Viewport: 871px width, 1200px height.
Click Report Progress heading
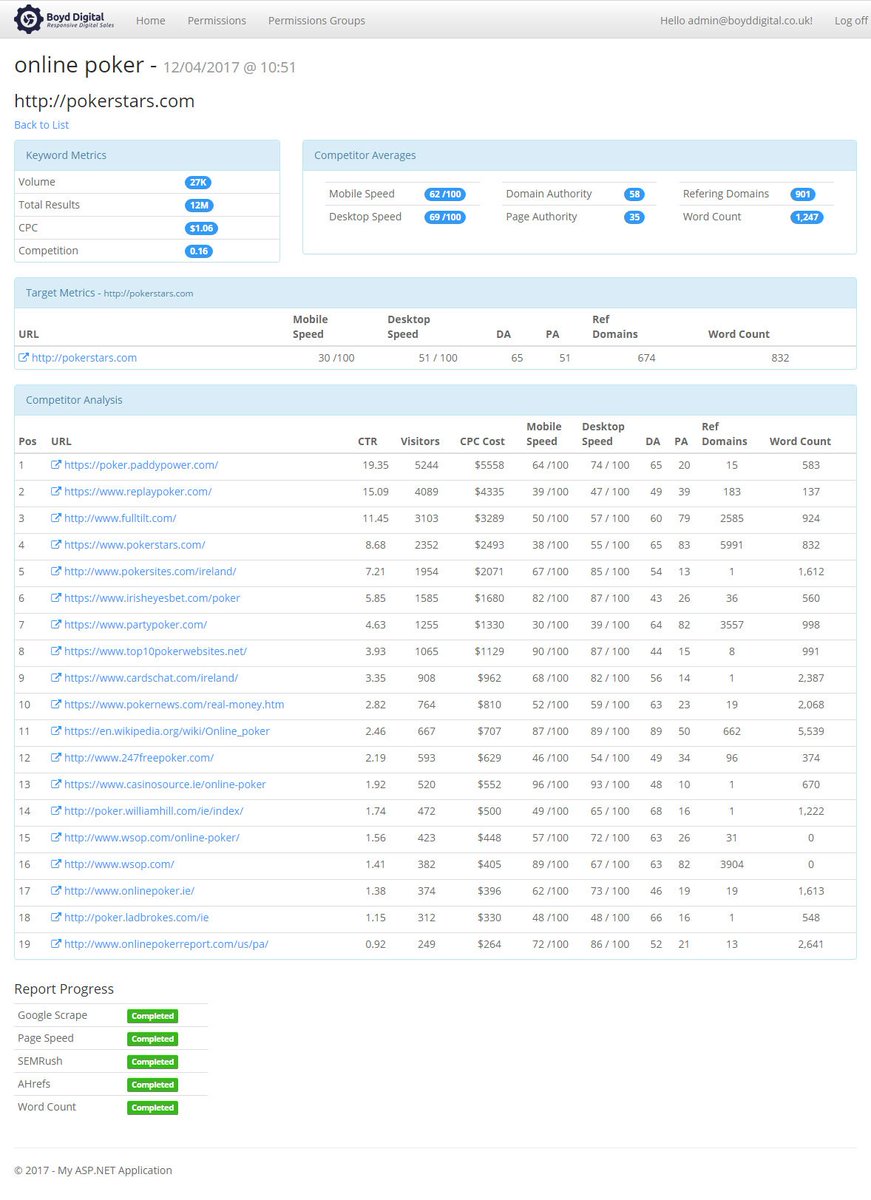(x=64, y=989)
